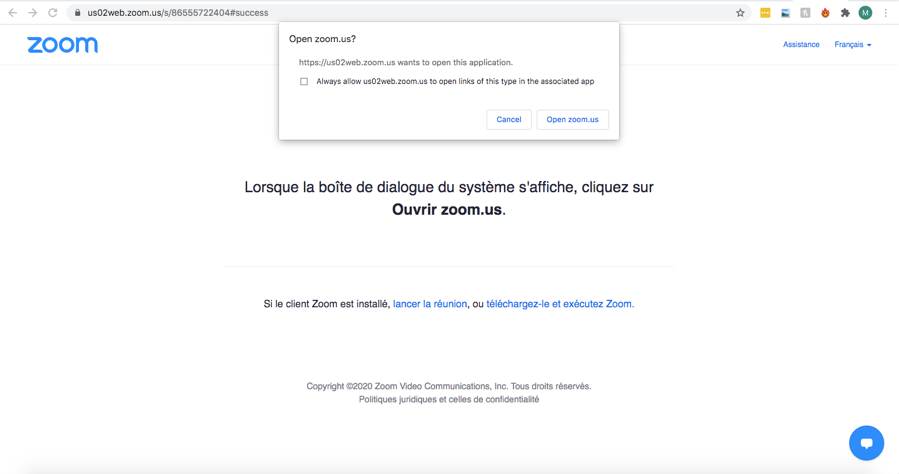
Task: Enable always allow us02web.zoom.us checkbox
Action: (304, 82)
